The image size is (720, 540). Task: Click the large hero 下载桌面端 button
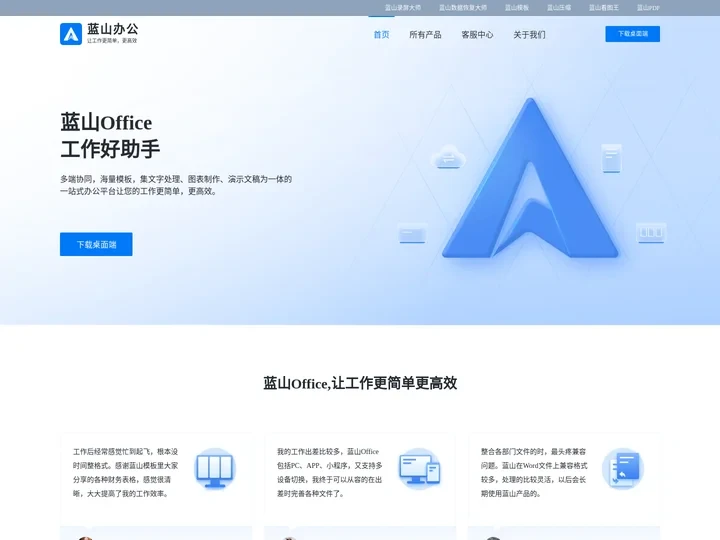click(x=96, y=244)
